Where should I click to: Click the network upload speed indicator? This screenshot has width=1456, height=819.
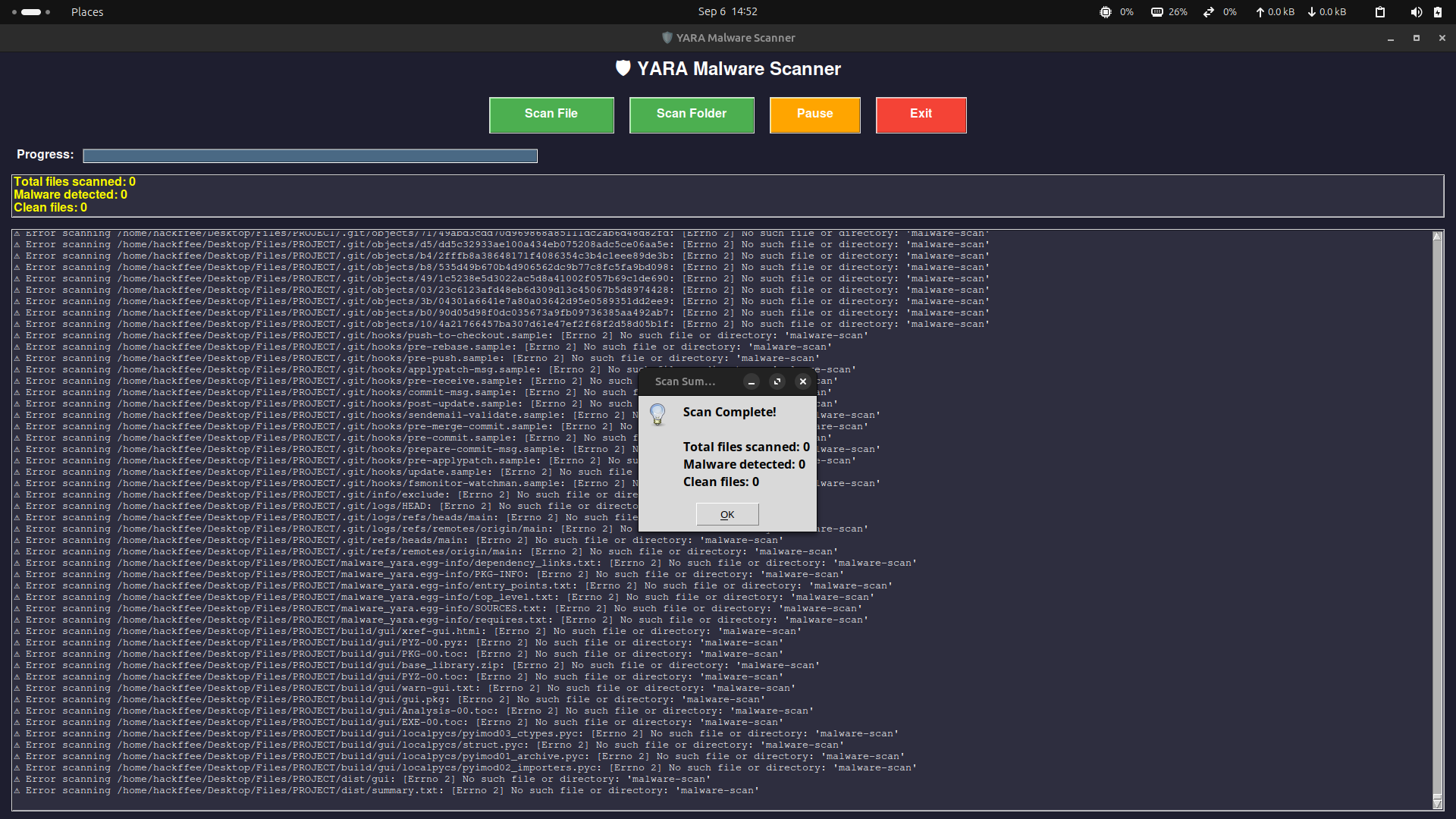1275,12
